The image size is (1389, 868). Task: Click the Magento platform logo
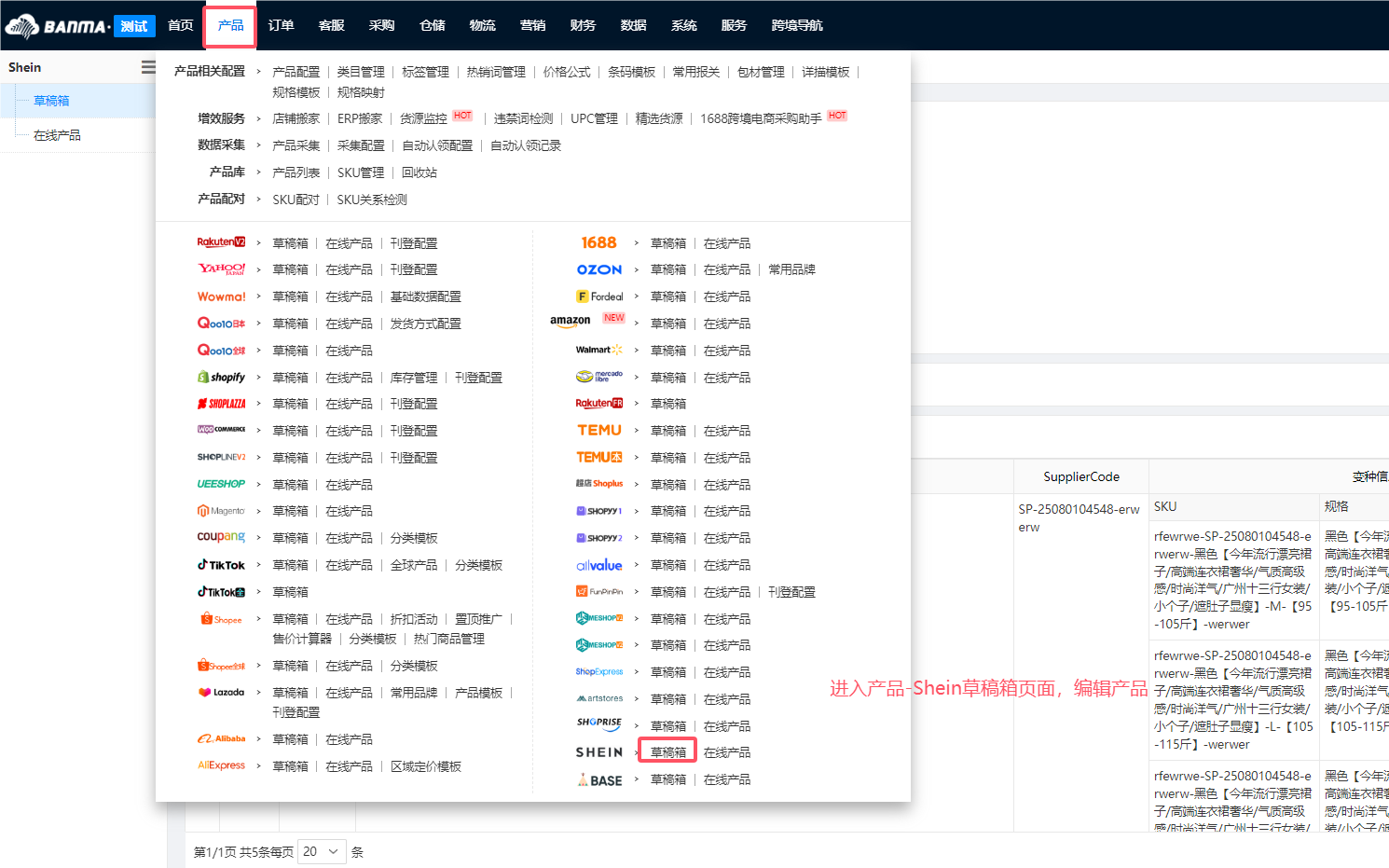coord(221,511)
